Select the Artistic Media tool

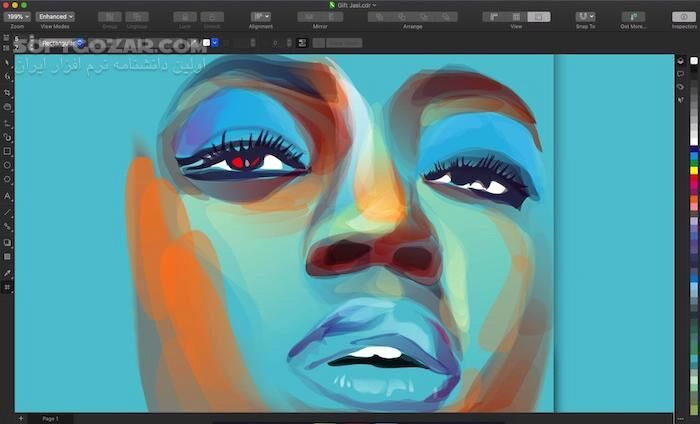[7, 137]
